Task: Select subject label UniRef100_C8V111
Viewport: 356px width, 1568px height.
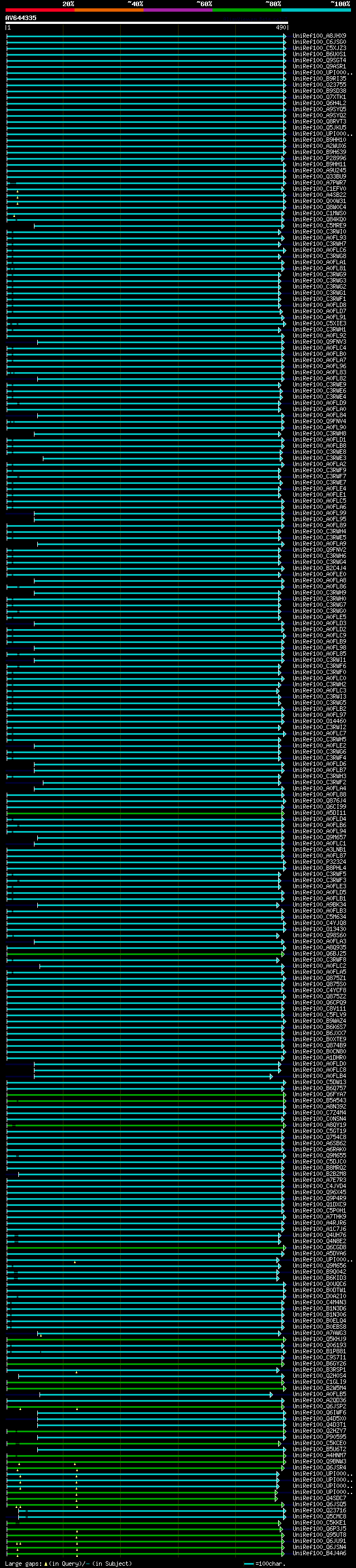Action: [319, 1008]
